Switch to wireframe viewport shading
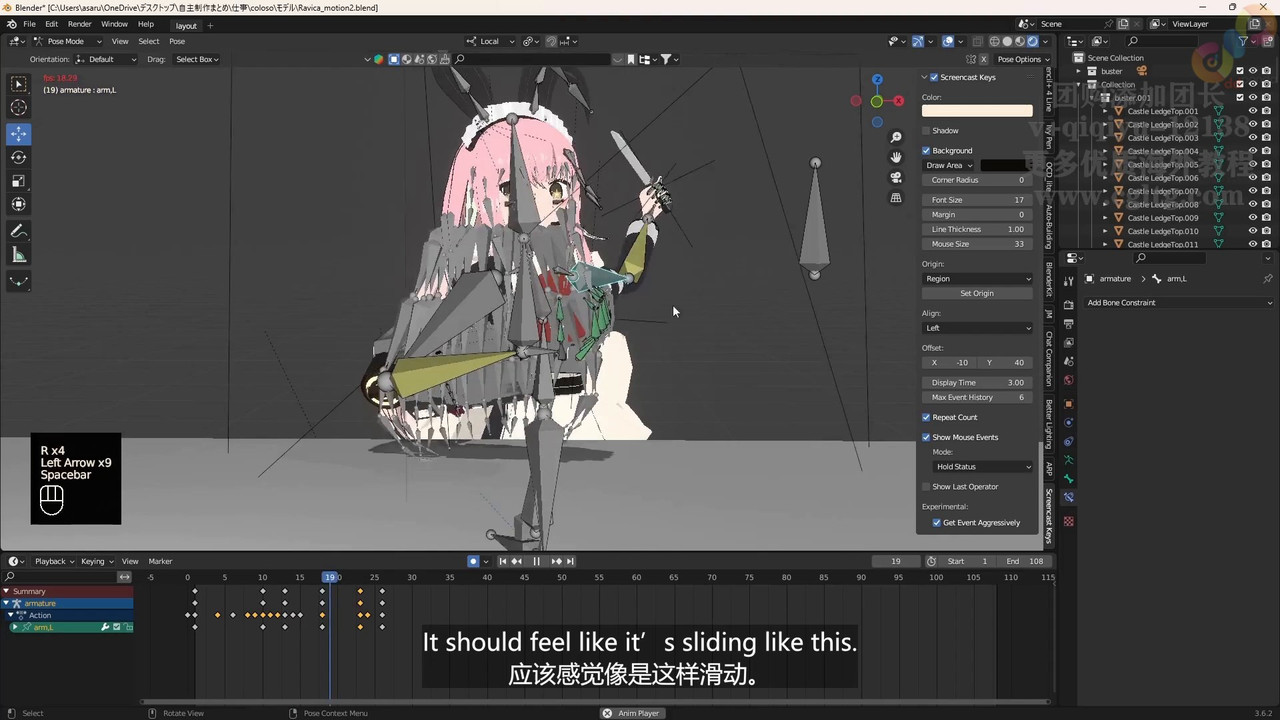Image resolution: width=1280 pixels, height=720 pixels. 994,41
